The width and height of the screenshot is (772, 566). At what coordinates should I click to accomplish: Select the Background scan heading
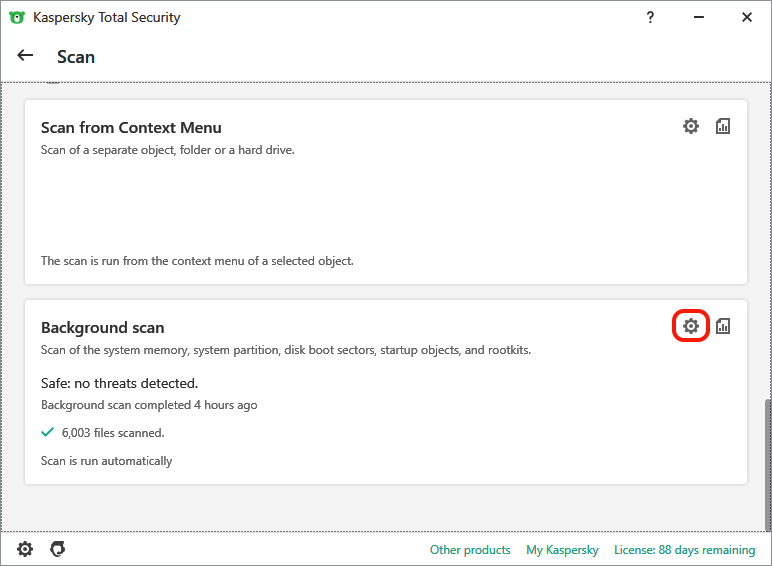click(x=102, y=328)
